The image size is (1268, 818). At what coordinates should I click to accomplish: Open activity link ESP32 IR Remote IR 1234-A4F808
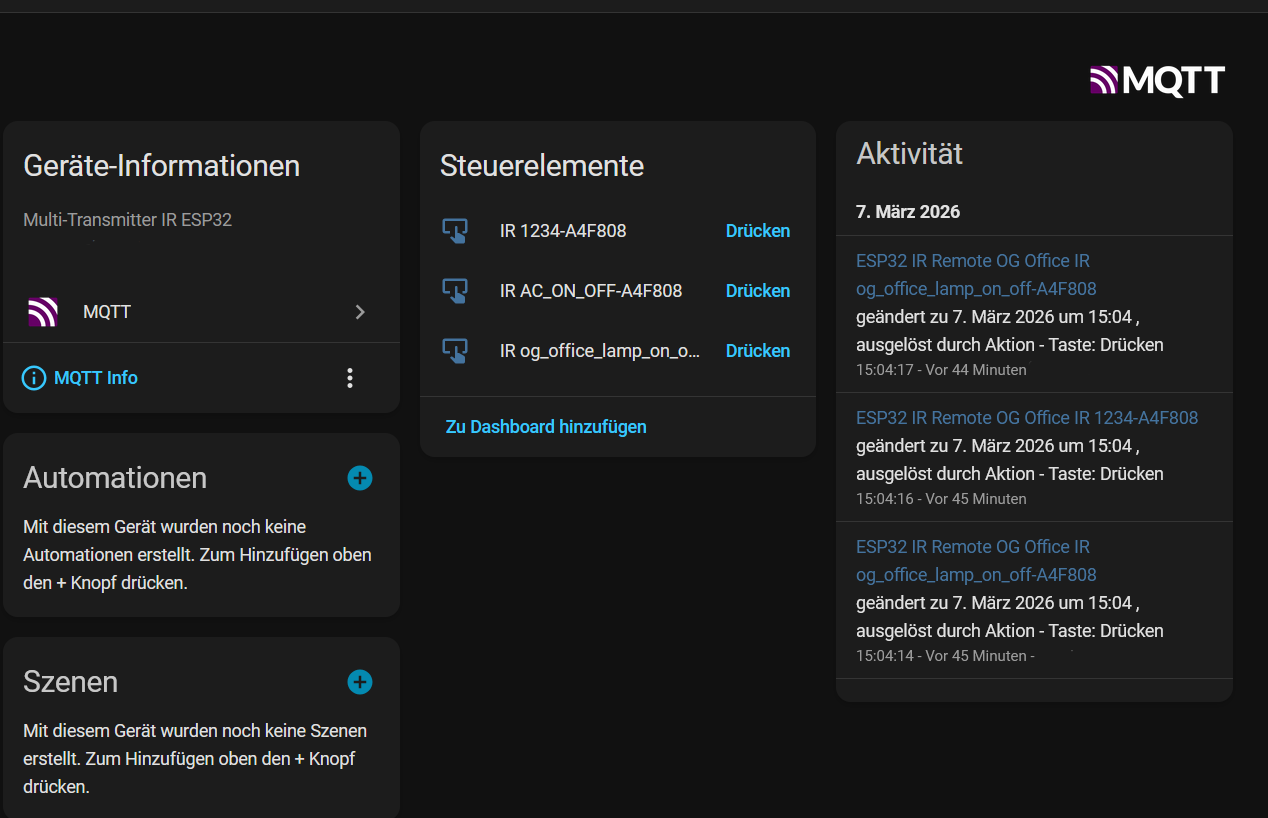pyautogui.click(x=1026, y=418)
